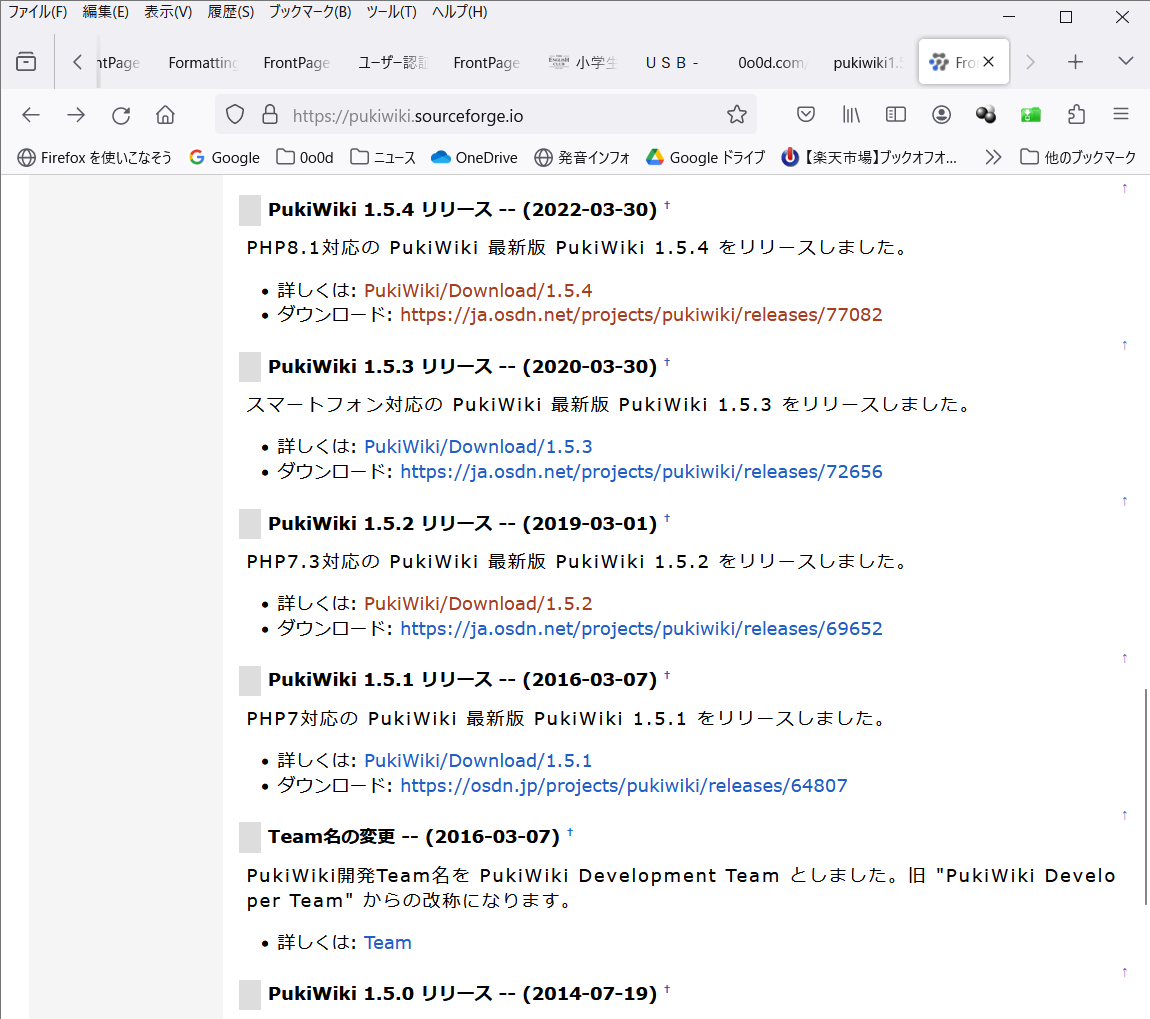Switch to the Formatting tab

click(203, 62)
